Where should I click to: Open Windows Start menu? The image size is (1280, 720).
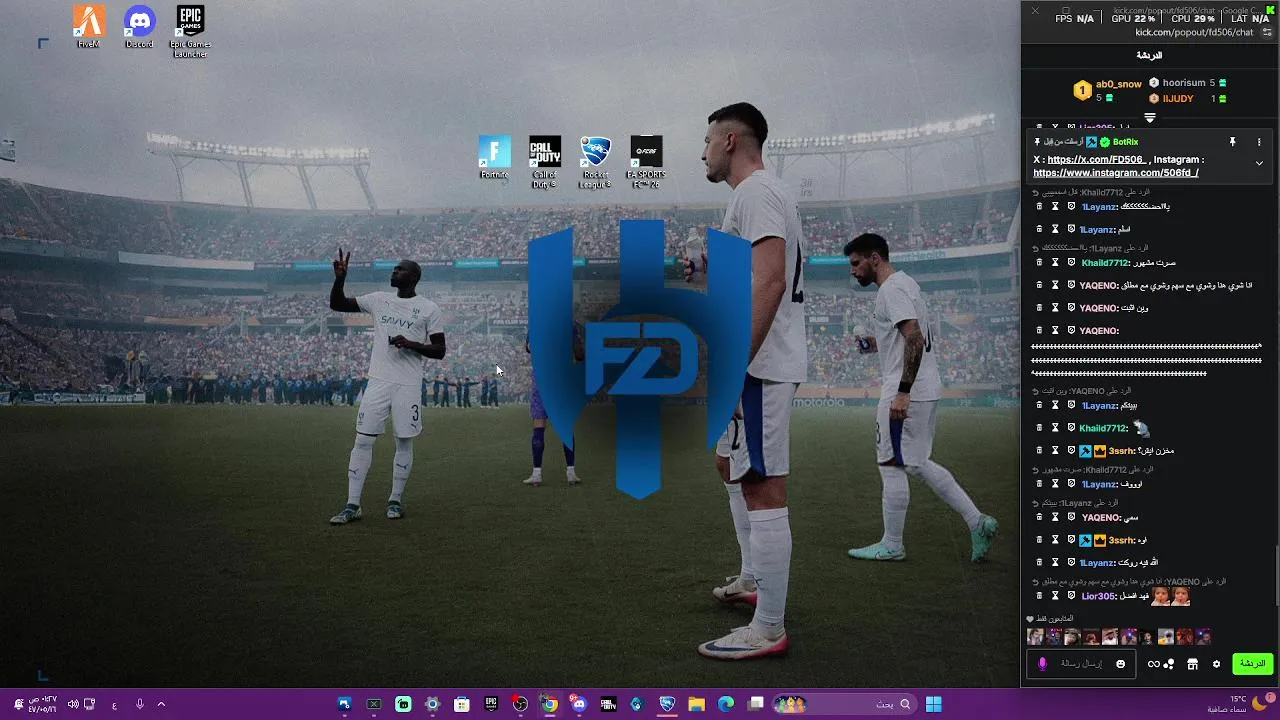[933, 704]
